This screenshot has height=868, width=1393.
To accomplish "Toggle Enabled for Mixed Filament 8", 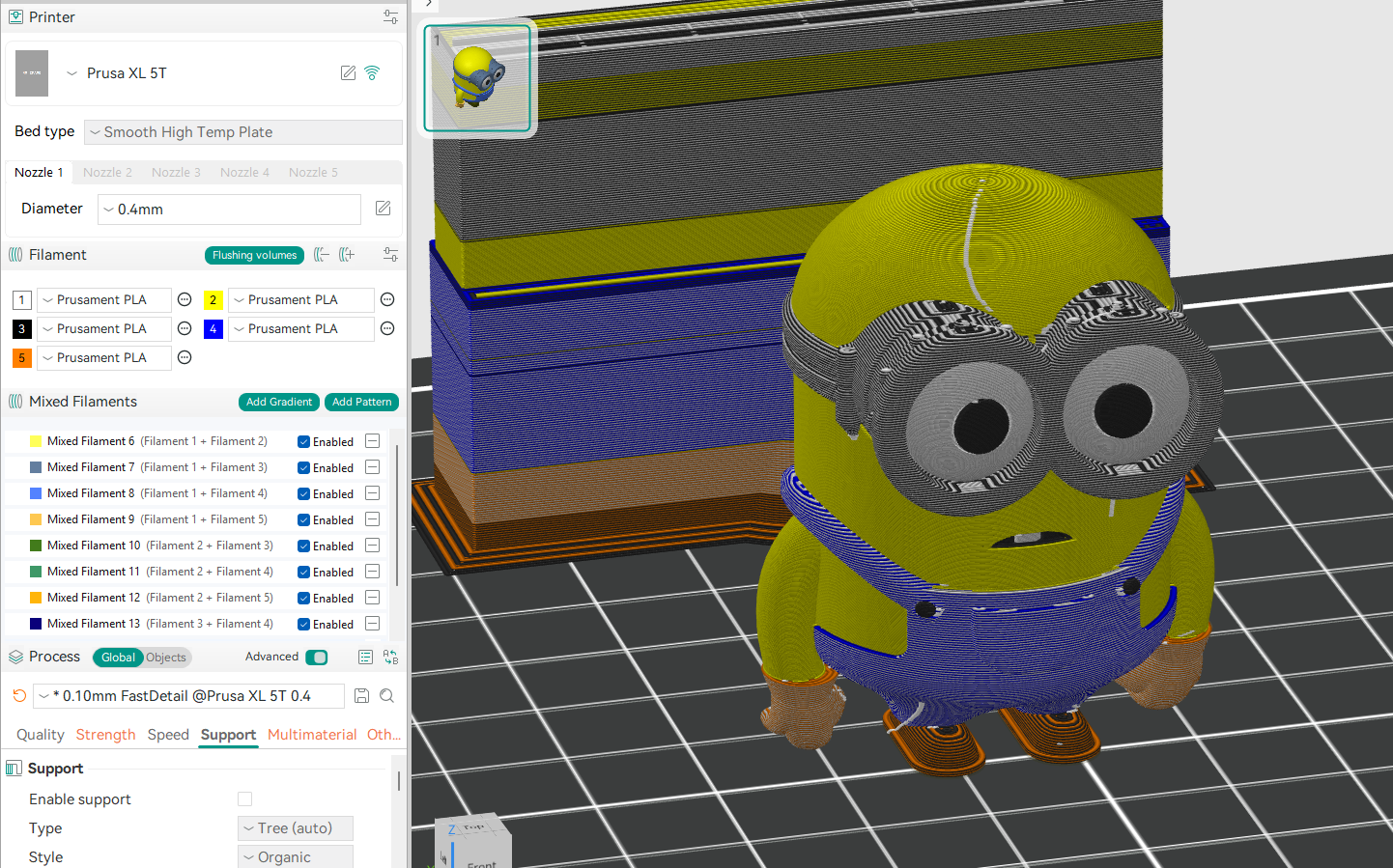I will coord(303,494).
